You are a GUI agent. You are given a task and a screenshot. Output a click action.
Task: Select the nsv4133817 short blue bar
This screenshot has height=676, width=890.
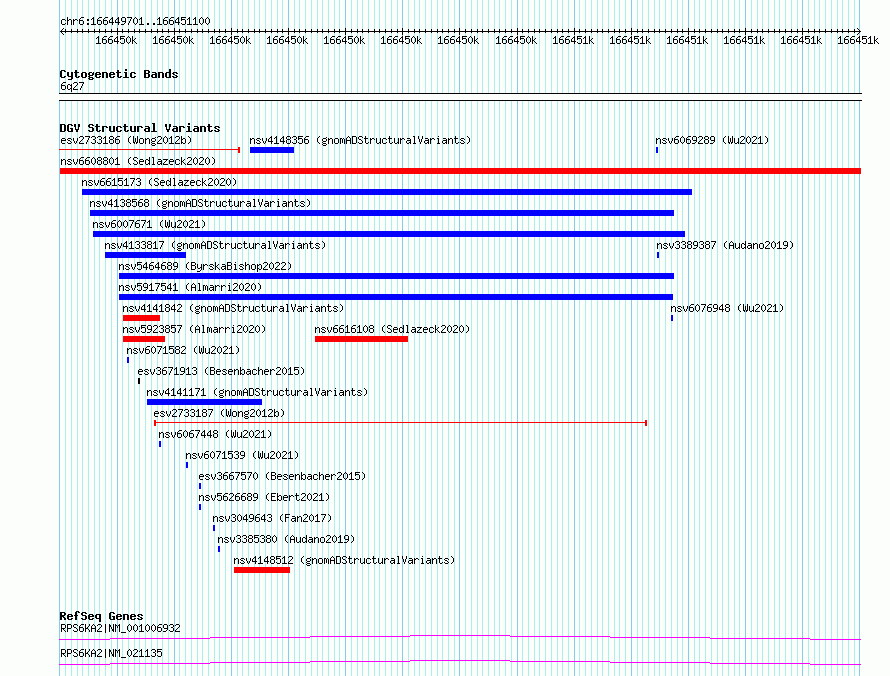145,255
